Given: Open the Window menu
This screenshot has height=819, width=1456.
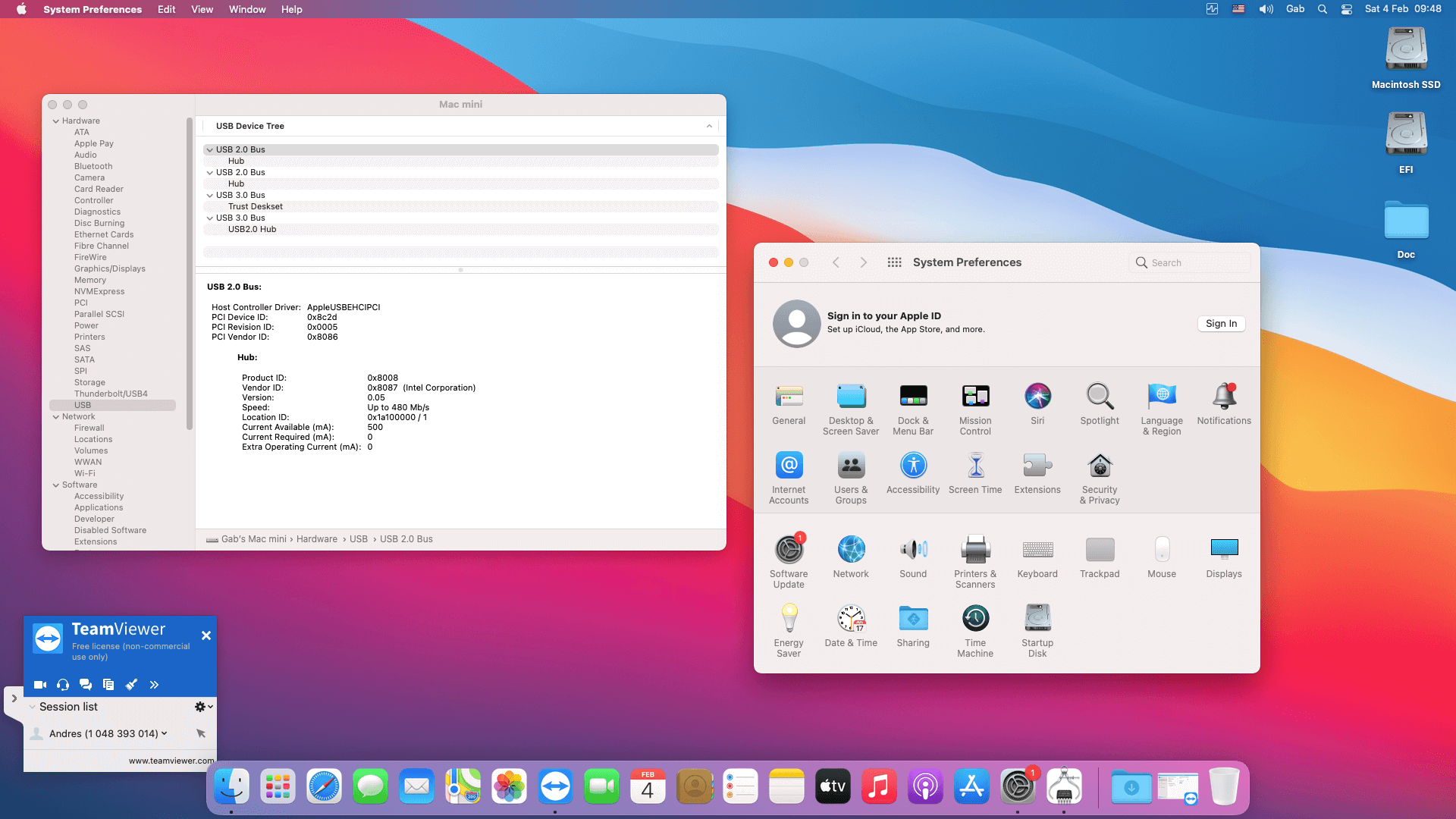Looking at the screenshot, I should pyautogui.click(x=246, y=9).
